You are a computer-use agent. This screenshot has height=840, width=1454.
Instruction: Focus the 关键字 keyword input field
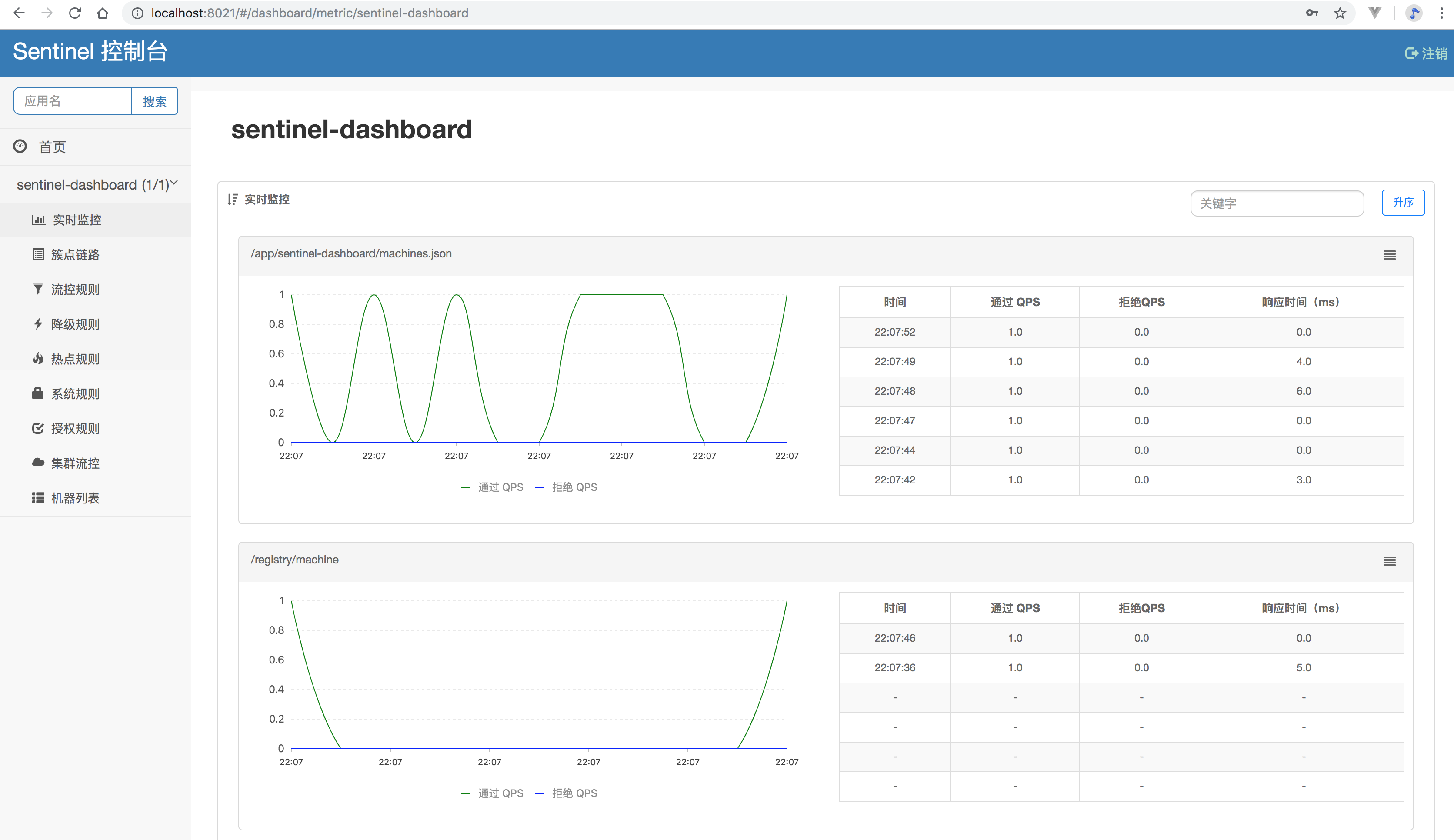pyautogui.click(x=1276, y=203)
